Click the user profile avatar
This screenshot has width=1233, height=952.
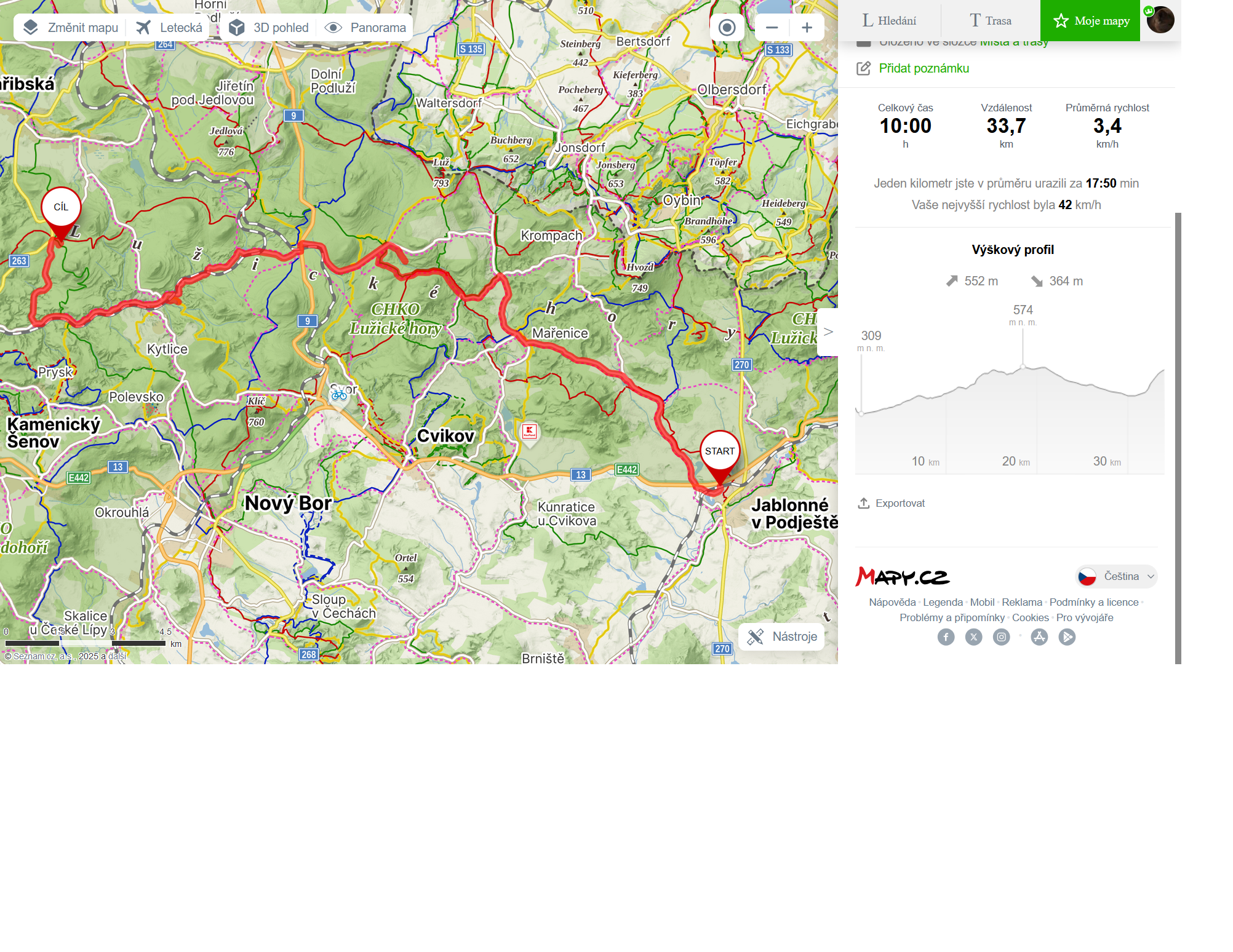tap(1161, 20)
